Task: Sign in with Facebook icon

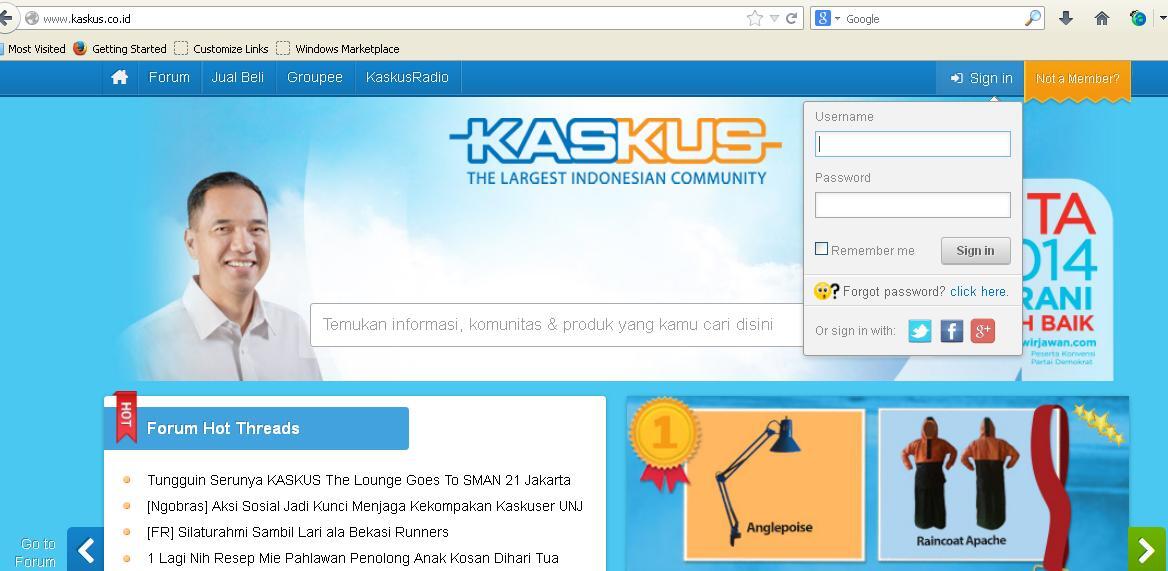Action: [951, 331]
